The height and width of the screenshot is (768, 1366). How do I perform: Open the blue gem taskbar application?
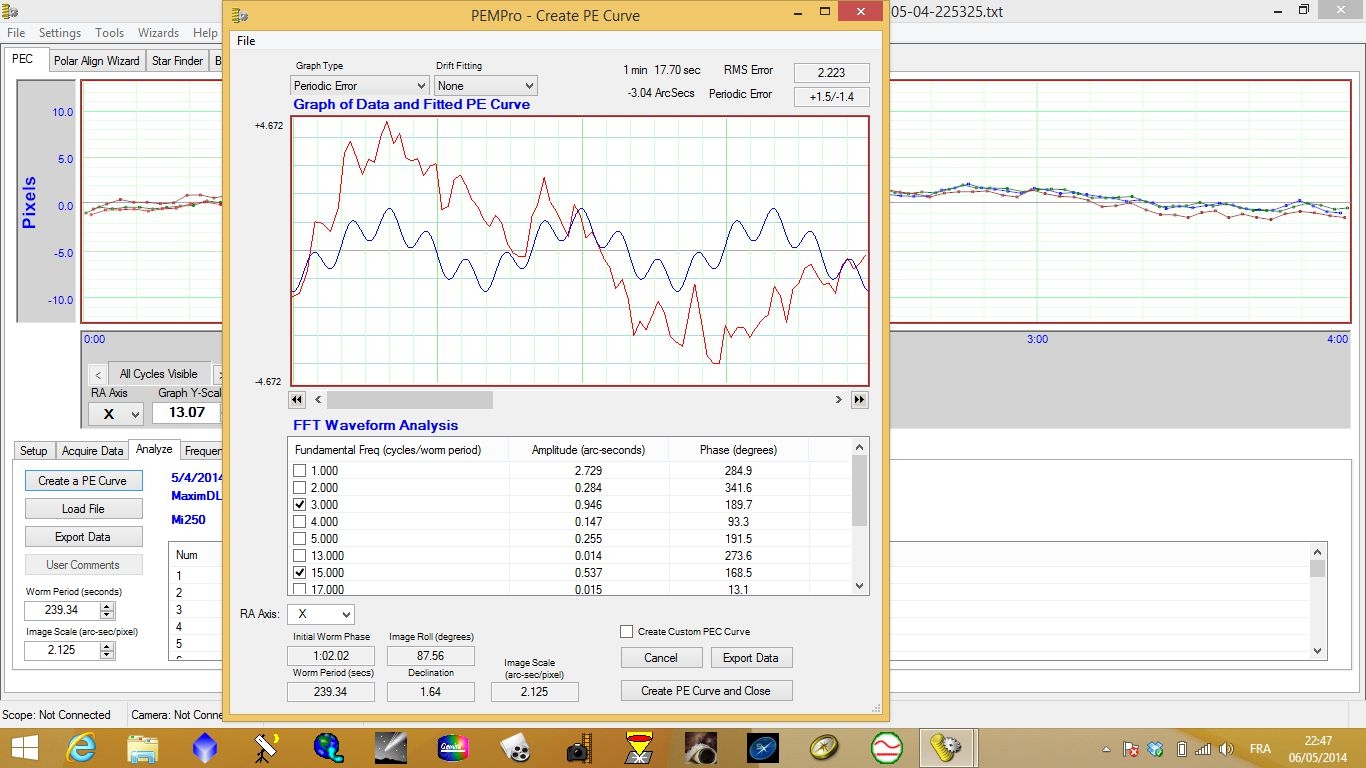coord(205,748)
